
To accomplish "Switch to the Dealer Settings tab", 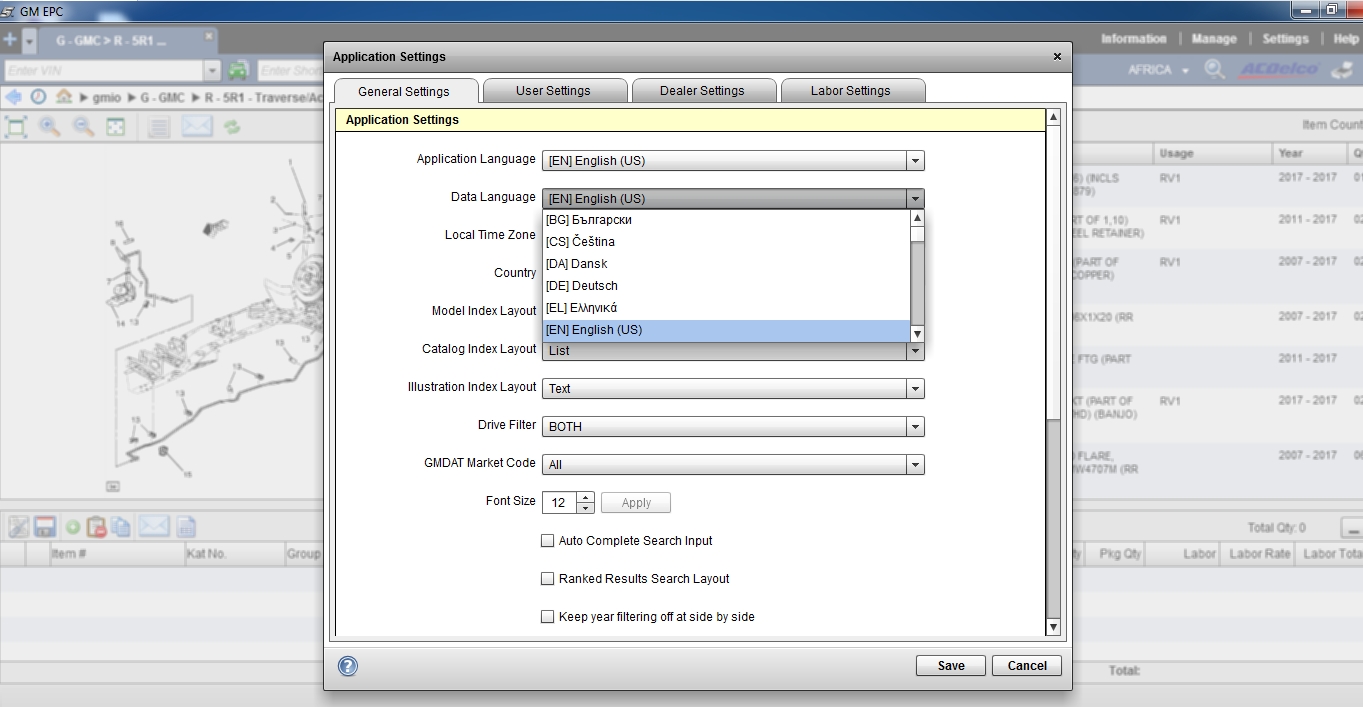I will pos(702,91).
